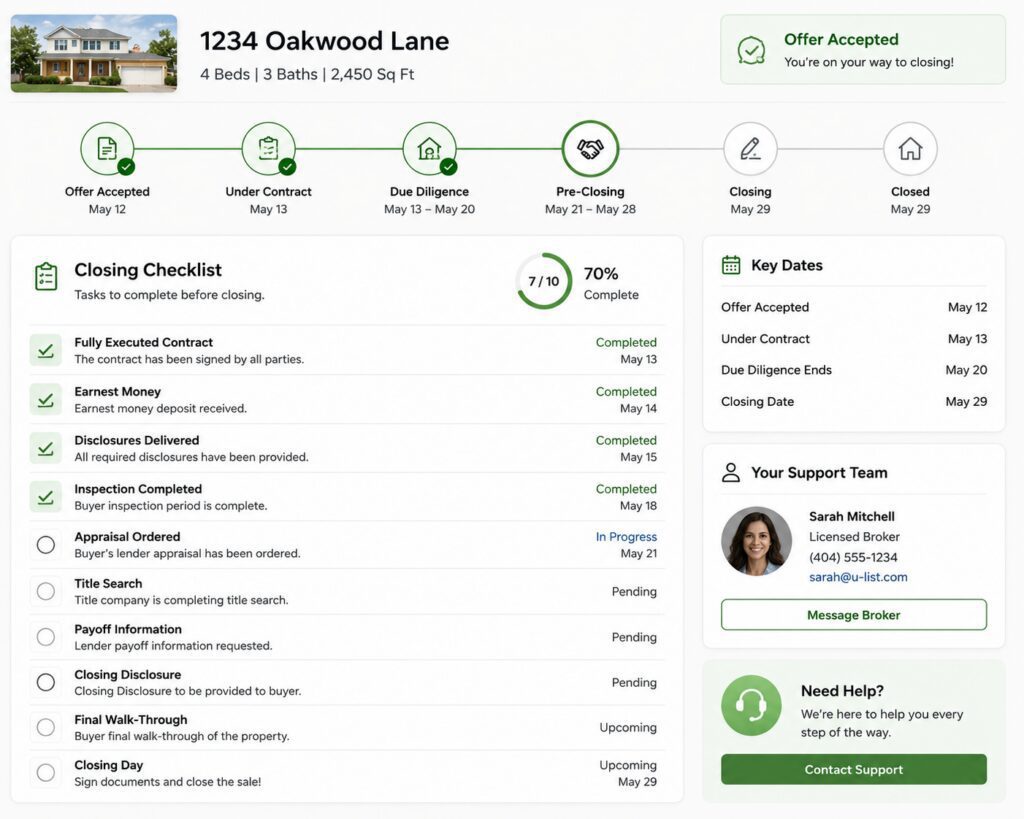Mark Closing Day task circle
Screen dimensions: 1024x819
[46, 773]
